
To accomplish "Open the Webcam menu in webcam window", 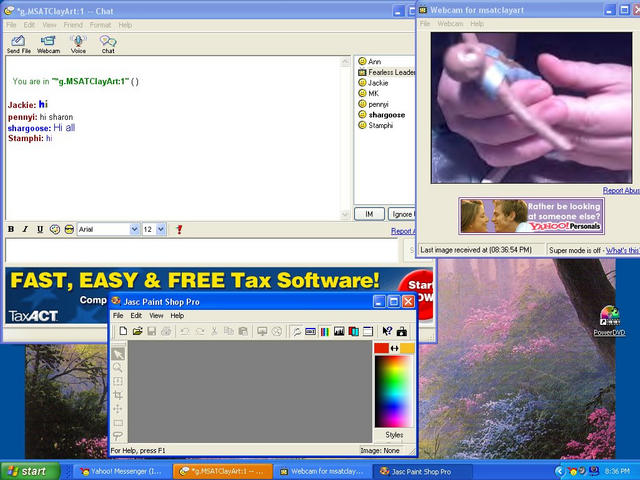I will (450, 24).
